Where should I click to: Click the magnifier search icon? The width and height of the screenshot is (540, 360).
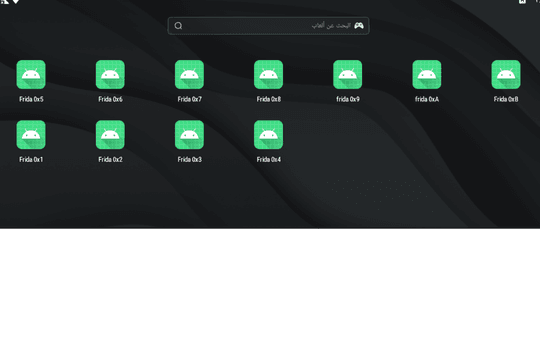pyautogui.click(x=178, y=26)
